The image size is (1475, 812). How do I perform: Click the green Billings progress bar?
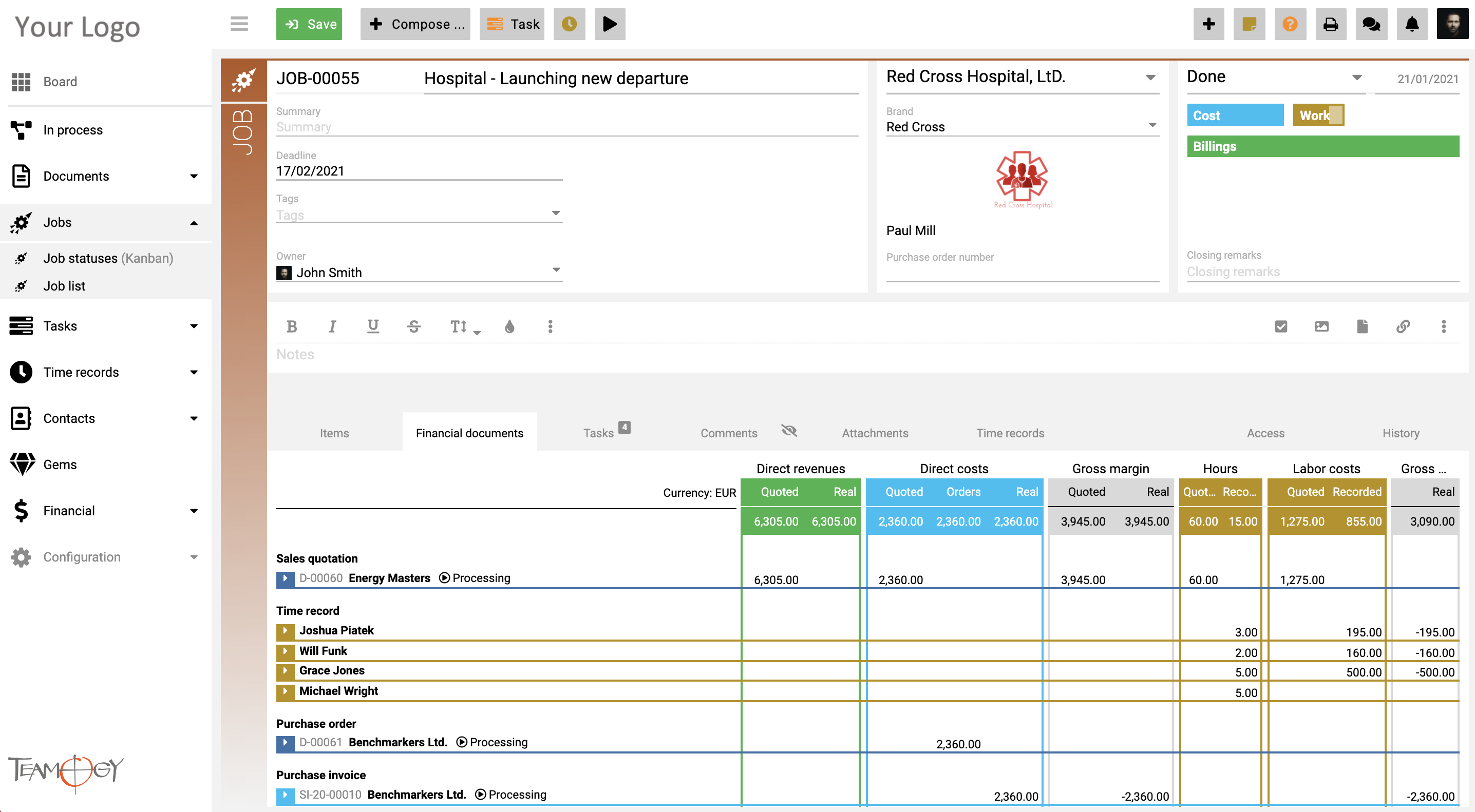pos(1322,146)
